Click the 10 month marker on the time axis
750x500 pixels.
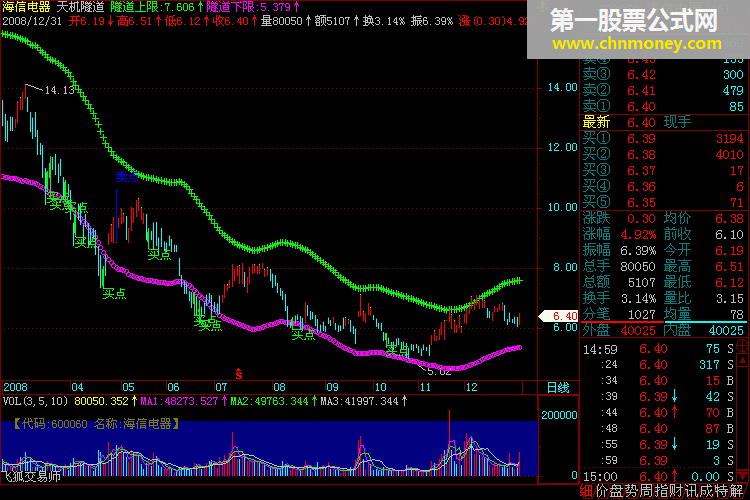[x=381, y=387]
